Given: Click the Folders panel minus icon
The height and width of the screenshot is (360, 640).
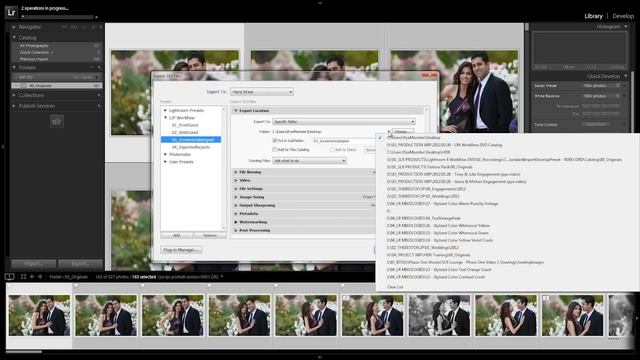Looking at the screenshot, I should pyautogui.click(x=91, y=67).
